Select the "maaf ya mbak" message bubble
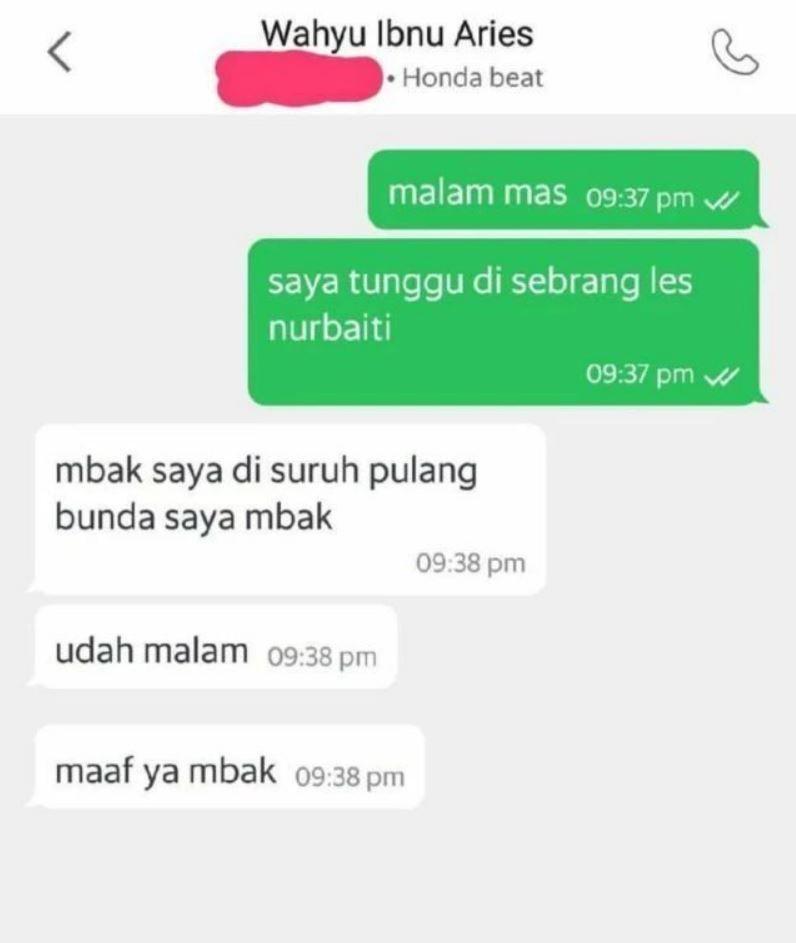 230,767
